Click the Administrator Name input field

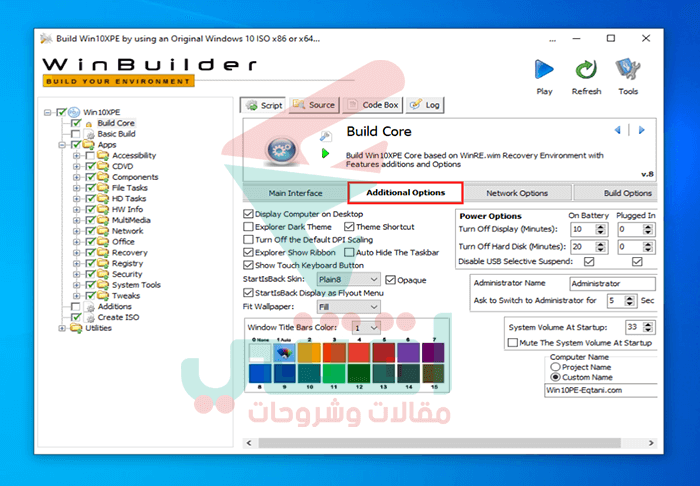(612, 283)
